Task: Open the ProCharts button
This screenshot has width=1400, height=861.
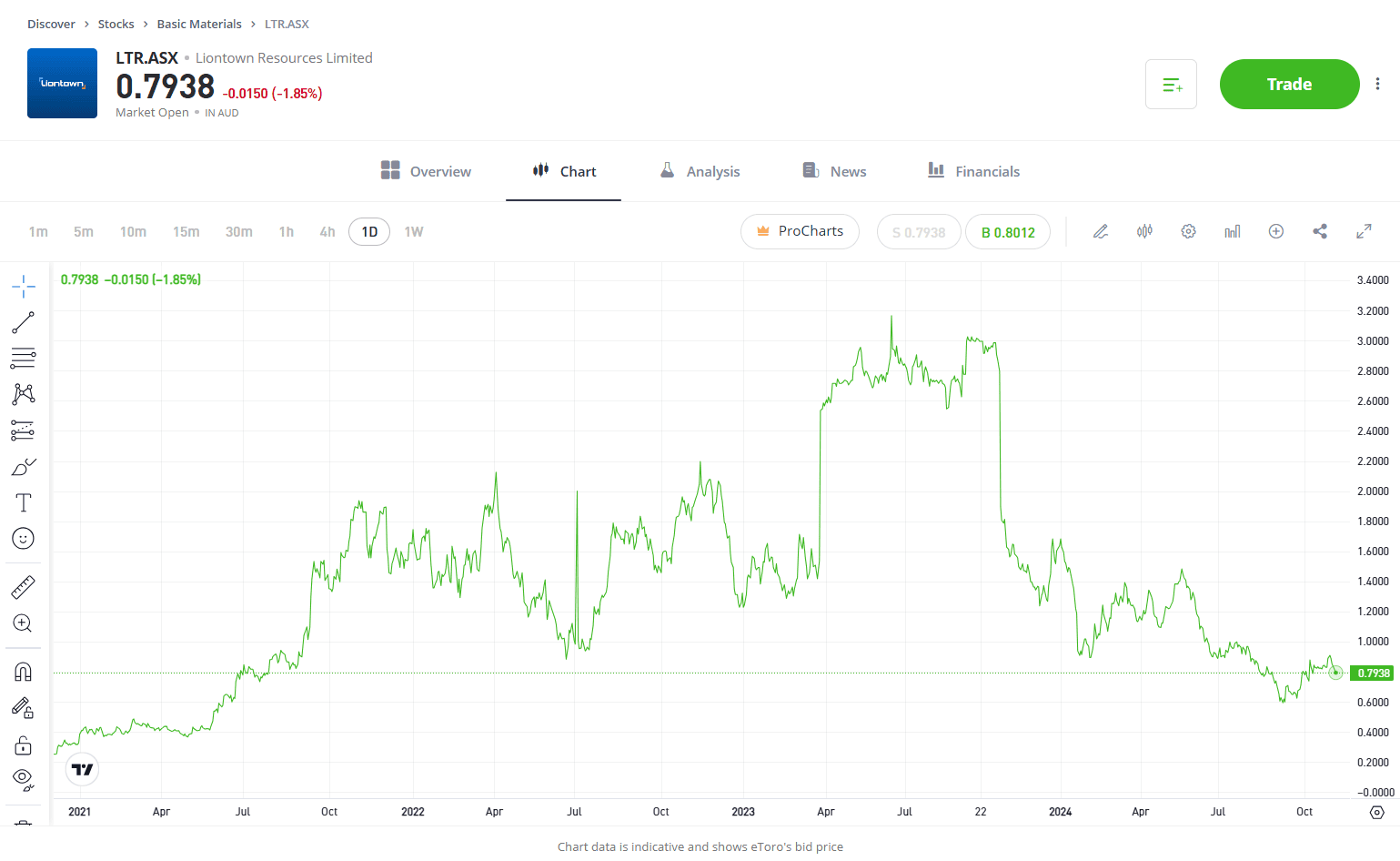Action: coord(800,231)
